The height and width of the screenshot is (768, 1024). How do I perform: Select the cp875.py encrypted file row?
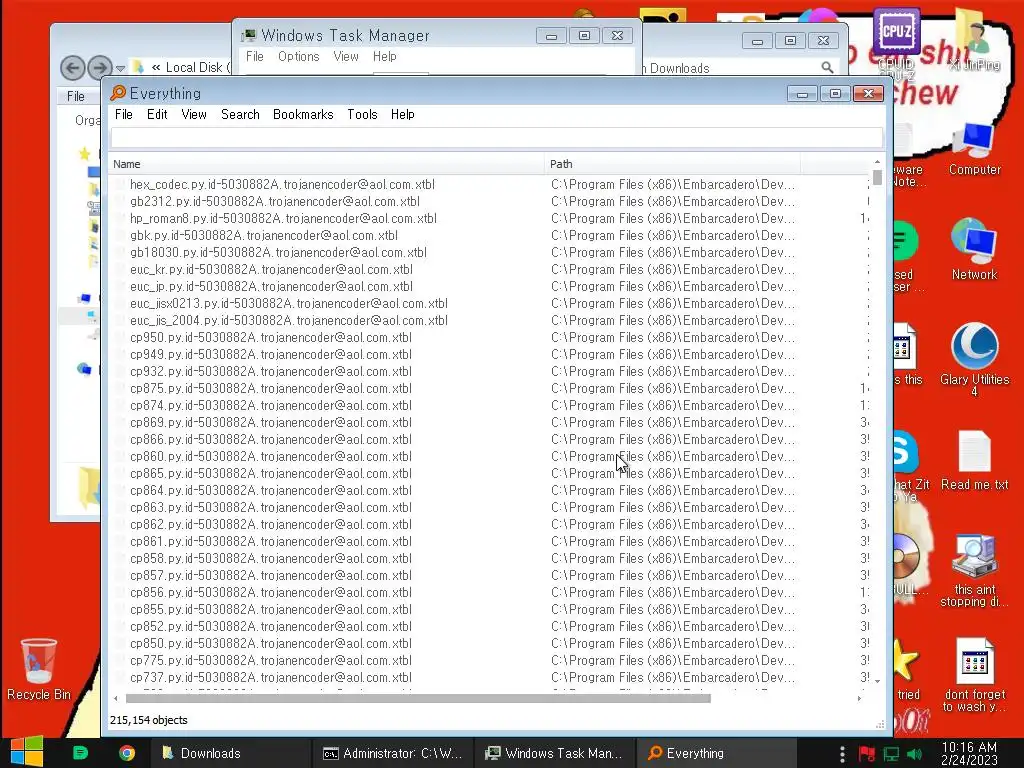[x=490, y=388]
